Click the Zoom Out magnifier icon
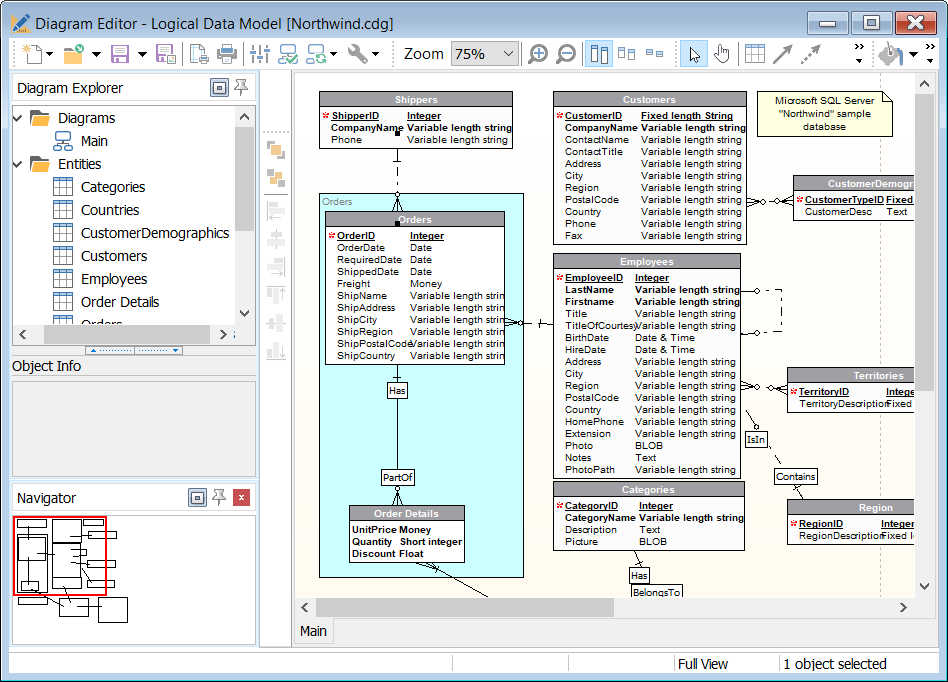The image size is (948, 682). (x=565, y=54)
